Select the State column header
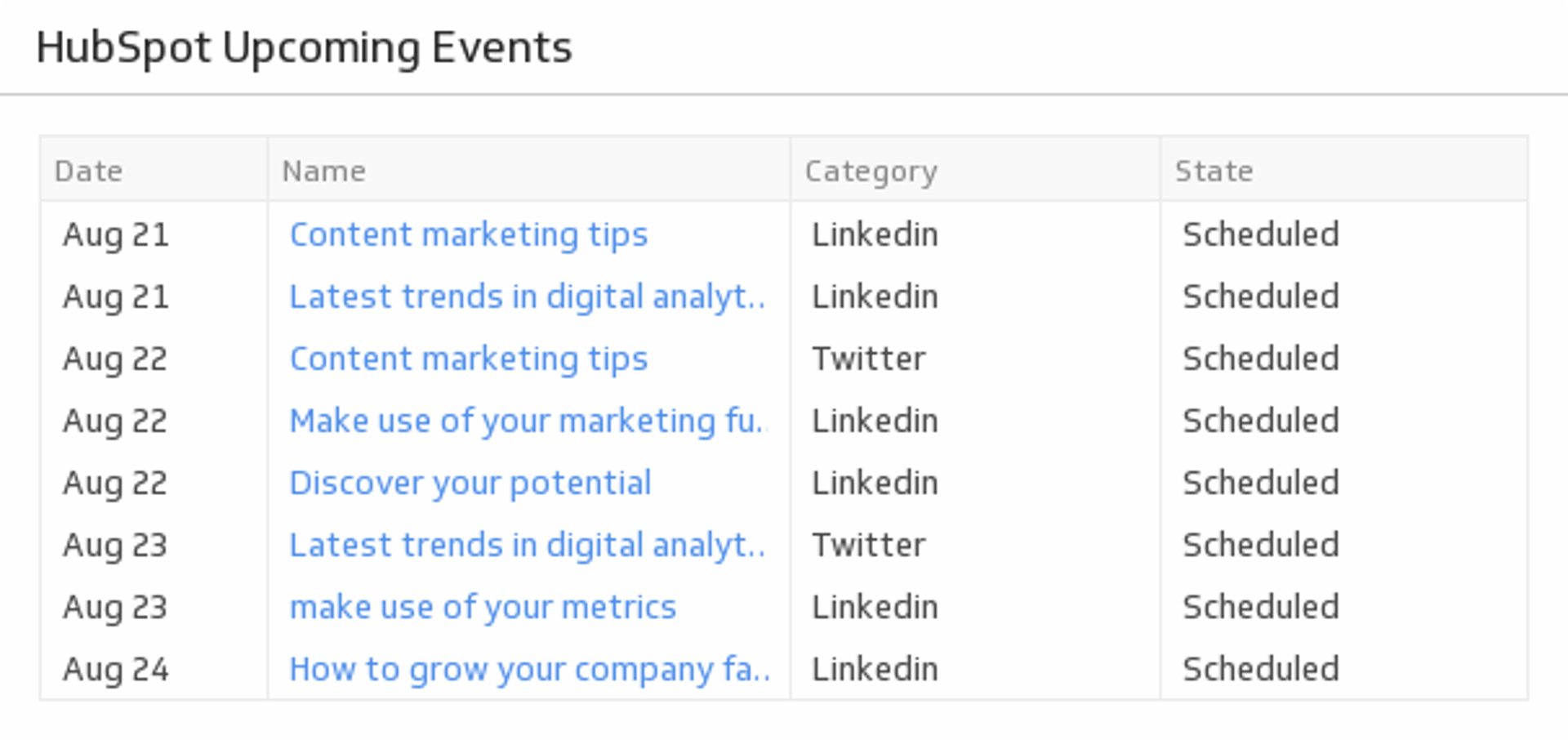 click(x=1214, y=172)
